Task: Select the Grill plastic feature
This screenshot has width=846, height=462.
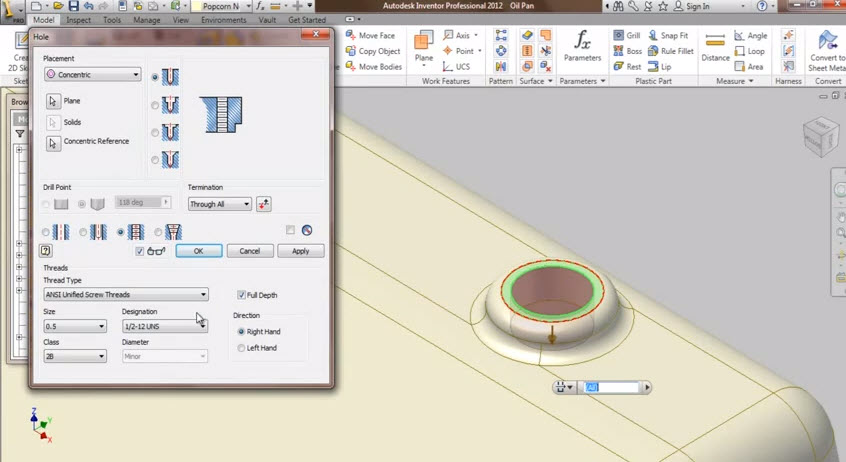Action: [626, 35]
